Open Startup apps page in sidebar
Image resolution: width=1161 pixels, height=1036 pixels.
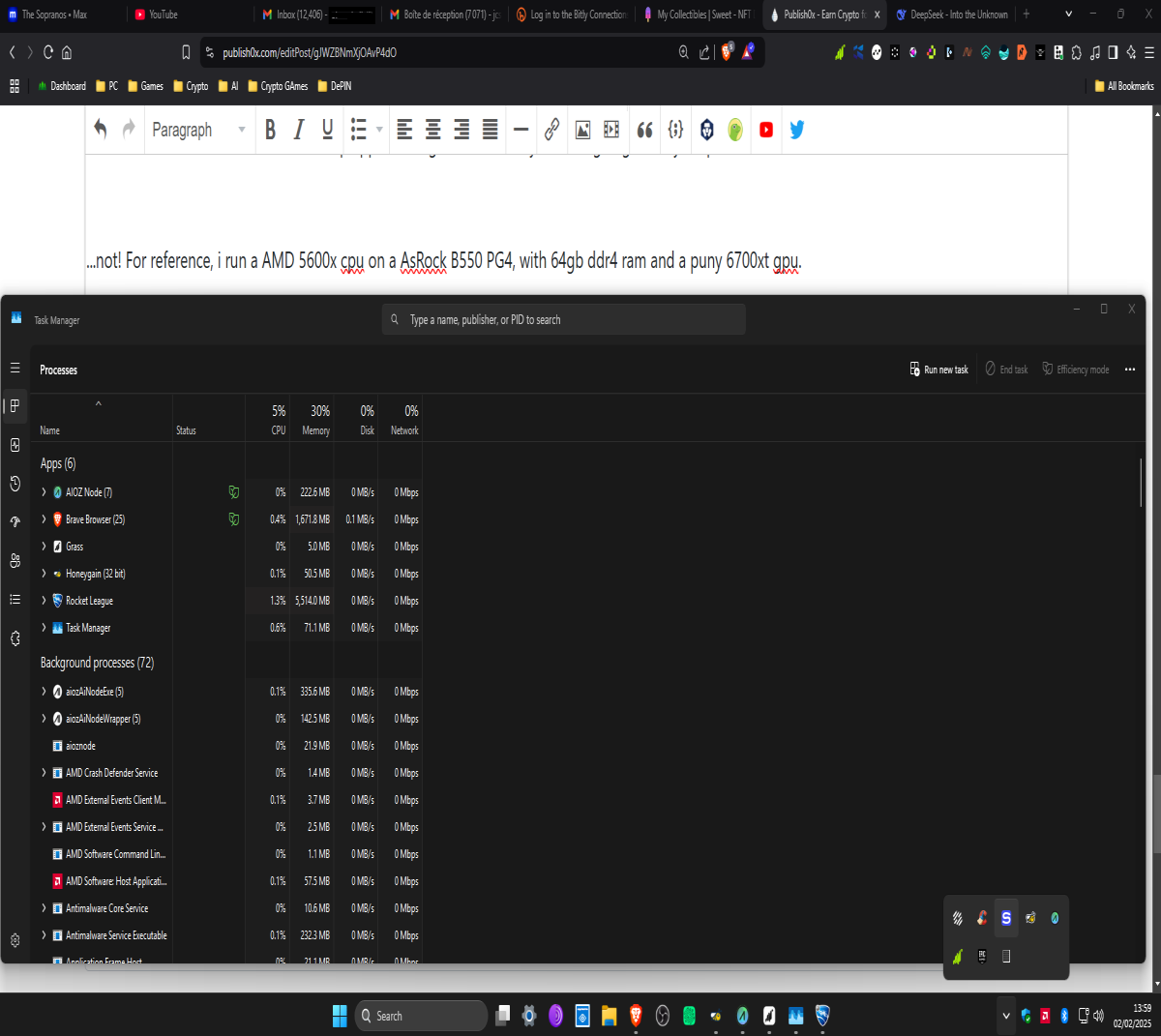[x=15, y=522]
